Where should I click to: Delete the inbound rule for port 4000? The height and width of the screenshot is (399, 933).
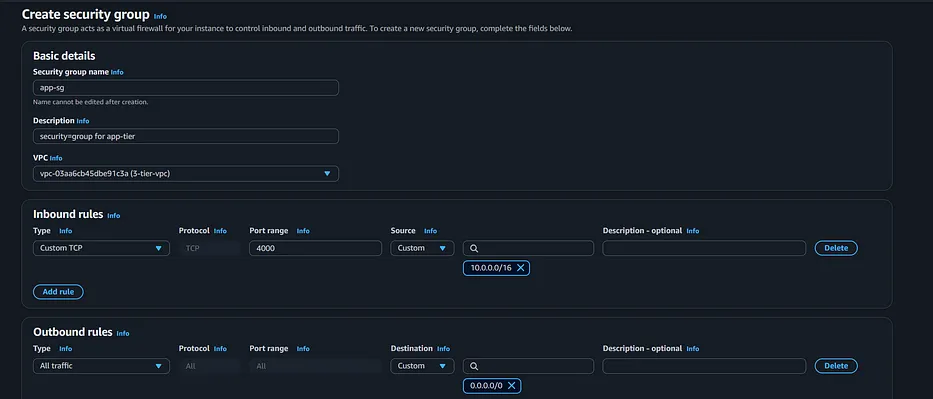tap(836, 248)
